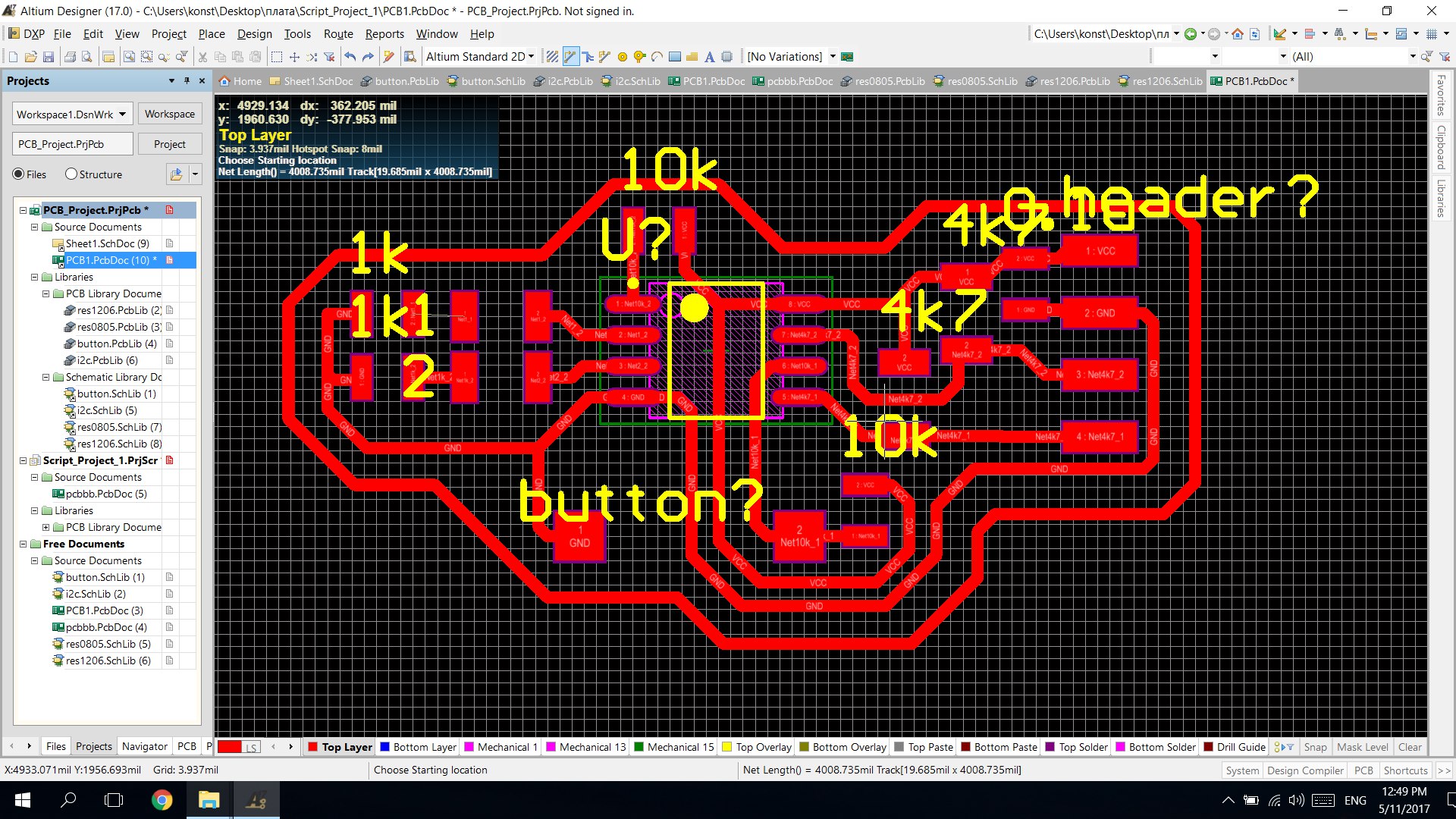
Task: Switch to the Navigator panel tab
Action: (x=144, y=746)
